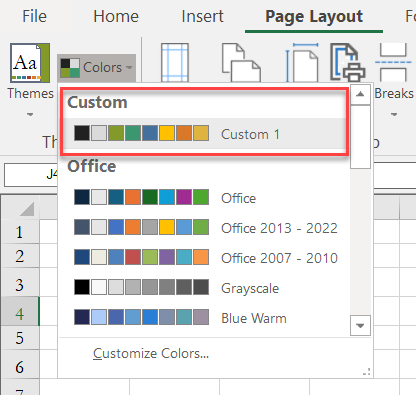Open the File tab
This screenshot has height=395, width=416.
tap(34, 16)
